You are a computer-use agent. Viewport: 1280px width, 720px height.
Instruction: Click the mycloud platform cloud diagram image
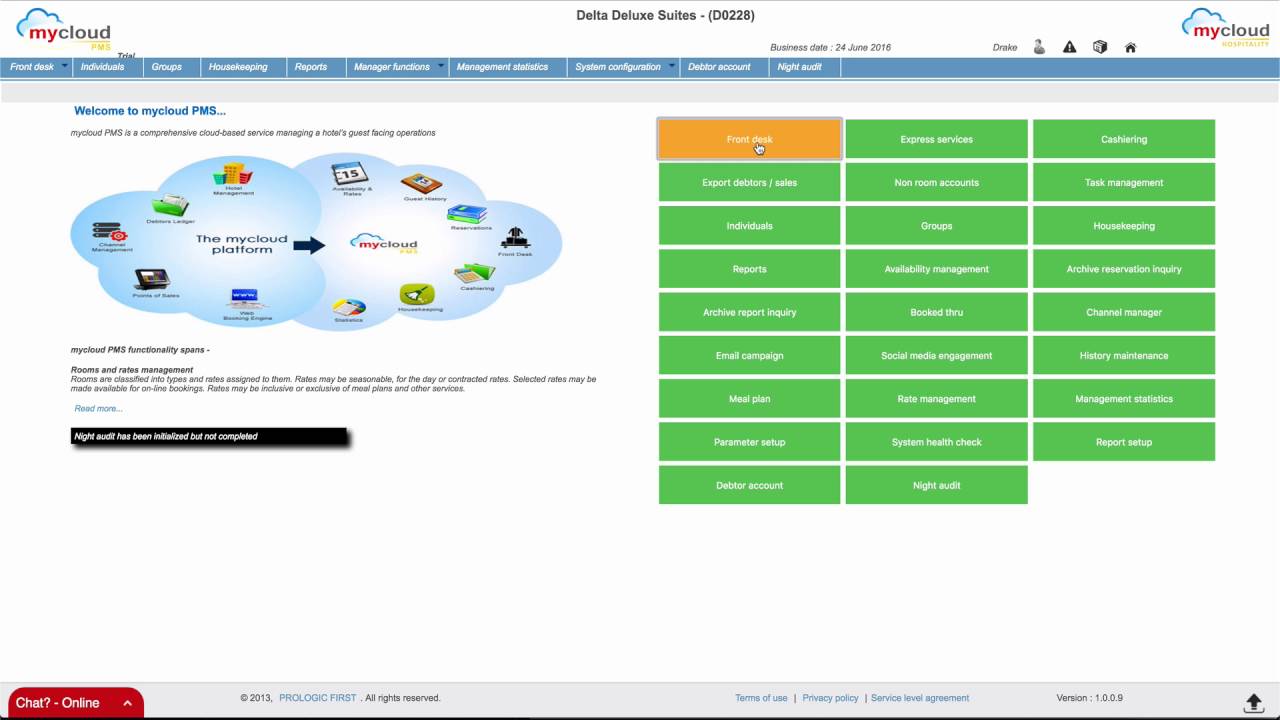(317, 240)
